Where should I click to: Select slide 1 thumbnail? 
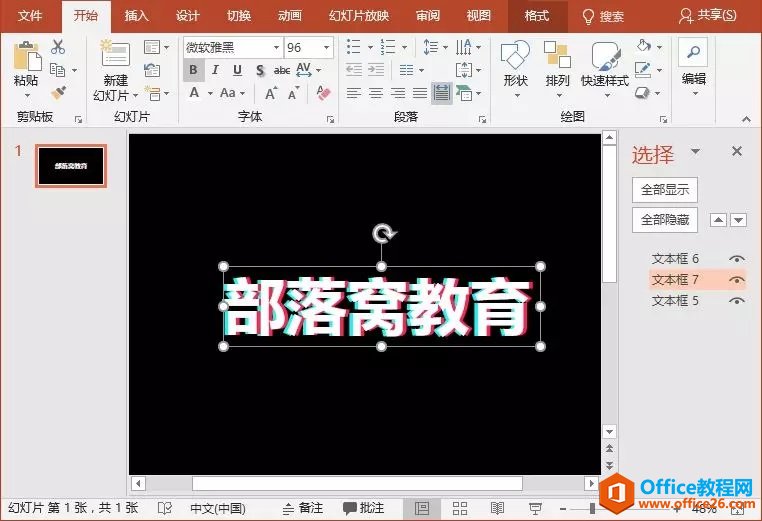pyautogui.click(x=71, y=166)
